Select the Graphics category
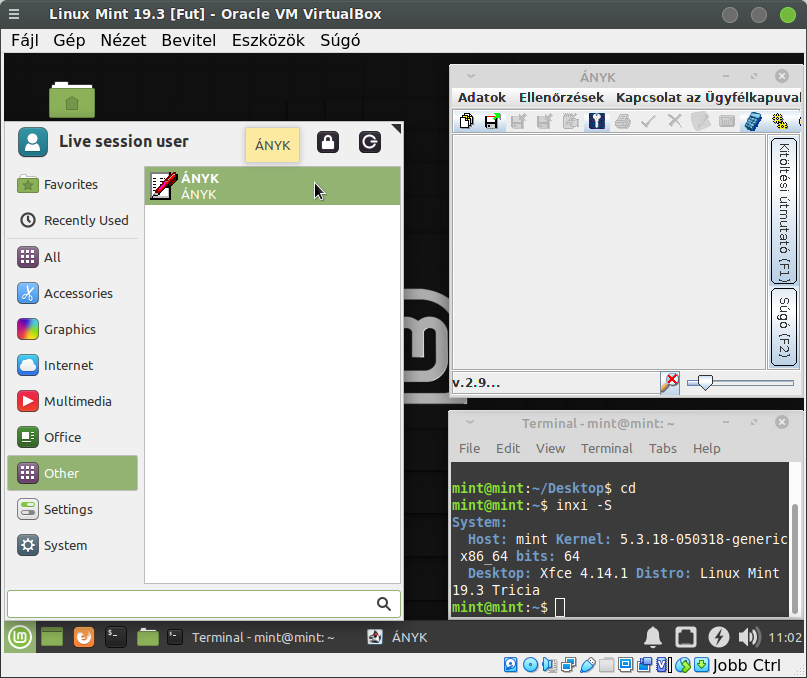The height and width of the screenshot is (678, 807). 73,329
